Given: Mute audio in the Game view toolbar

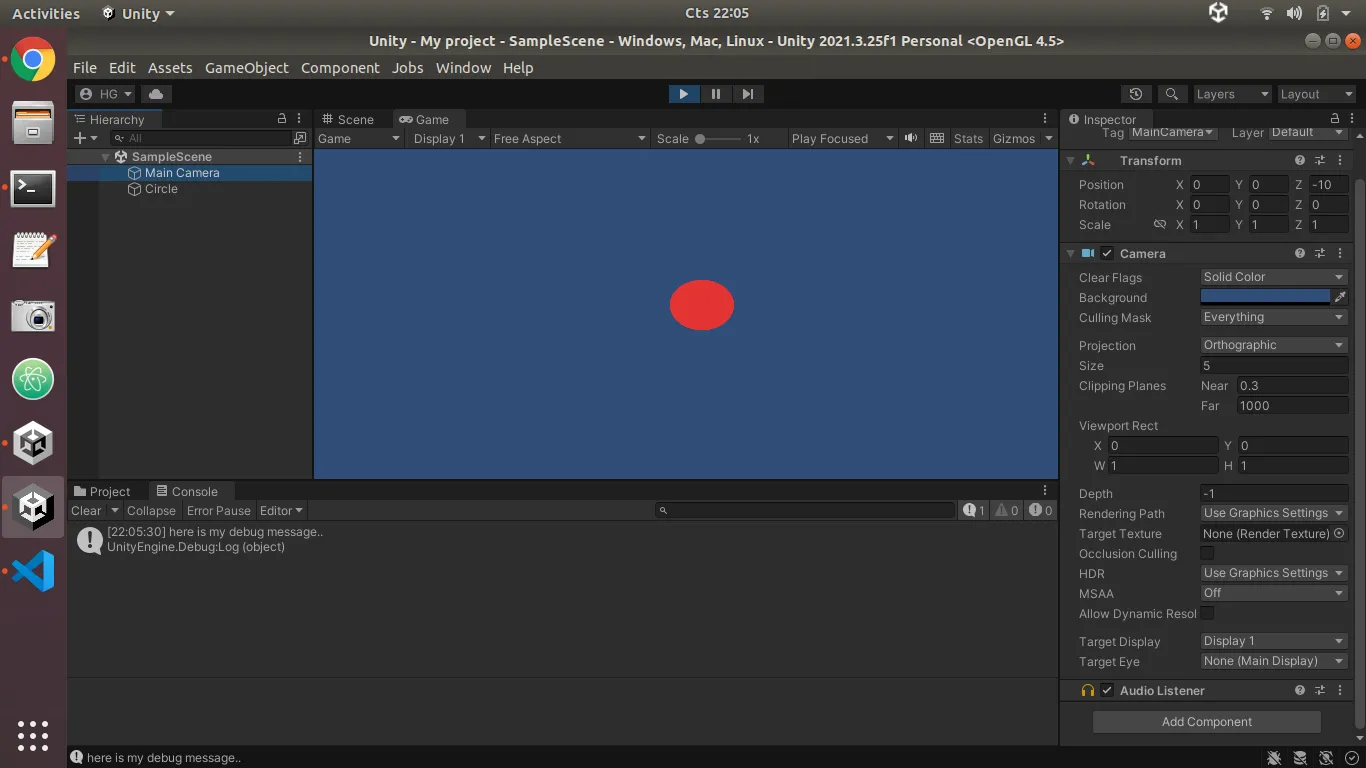Looking at the screenshot, I should click(910, 138).
